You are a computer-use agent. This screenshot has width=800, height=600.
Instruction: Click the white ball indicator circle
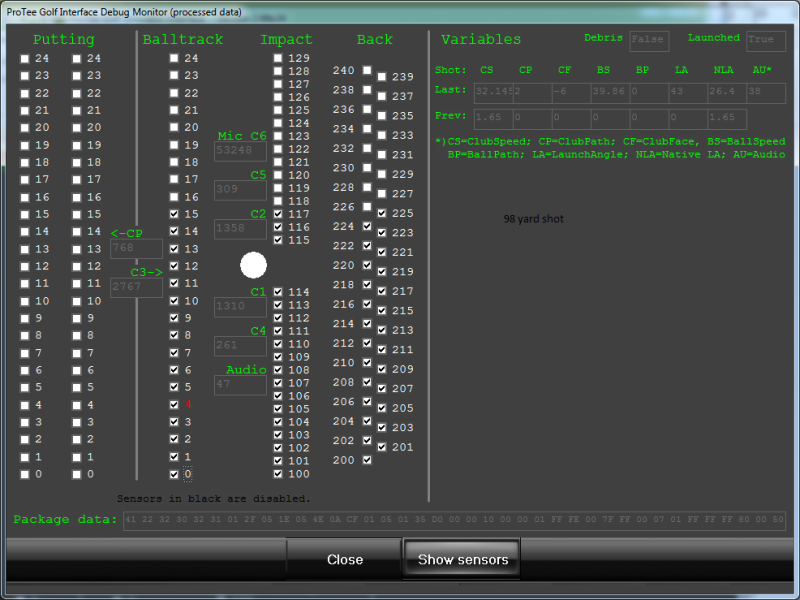pyautogui.click(x=254, y=265)
